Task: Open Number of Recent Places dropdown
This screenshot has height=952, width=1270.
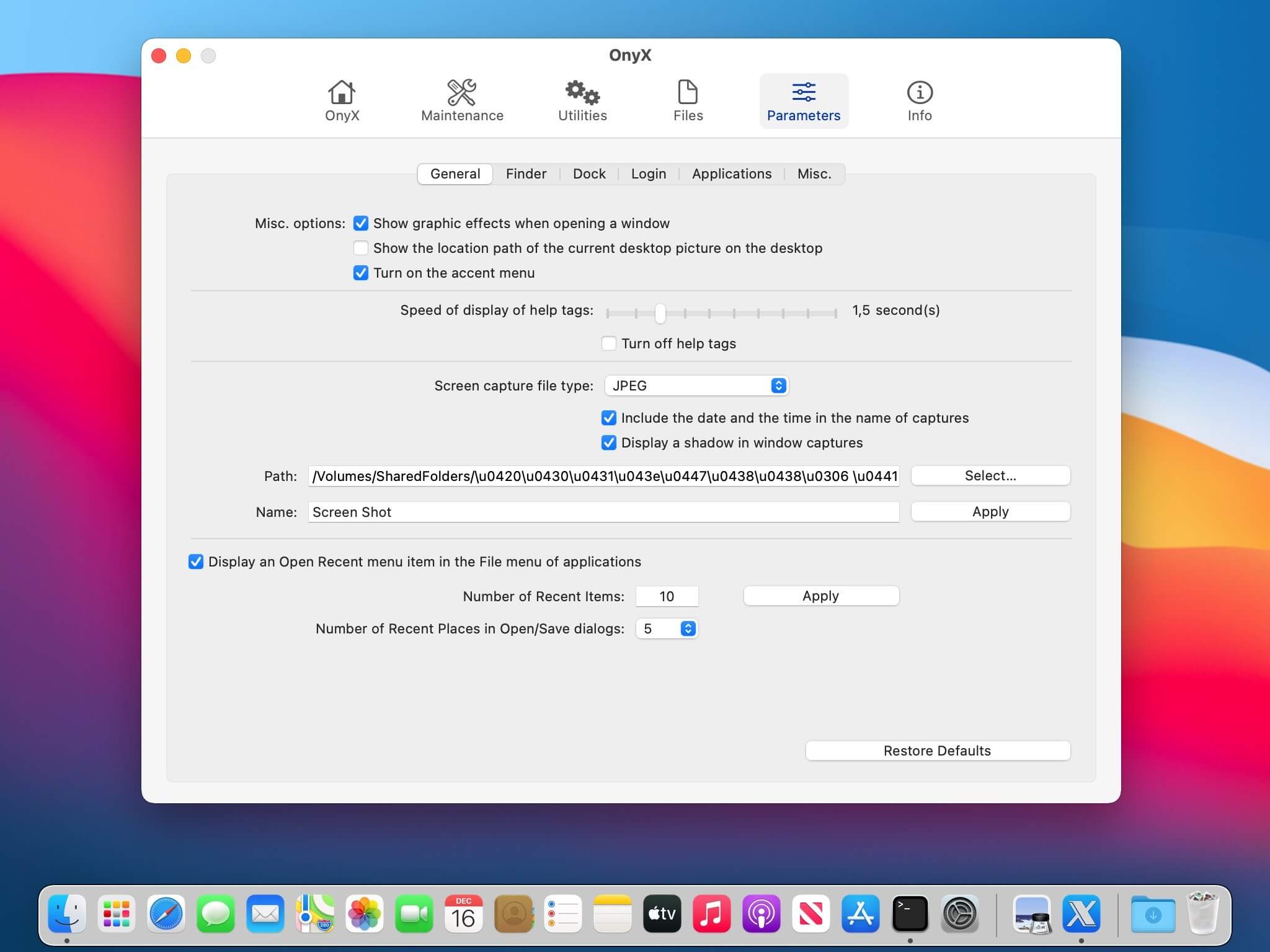Action: [x=667, y=628]
